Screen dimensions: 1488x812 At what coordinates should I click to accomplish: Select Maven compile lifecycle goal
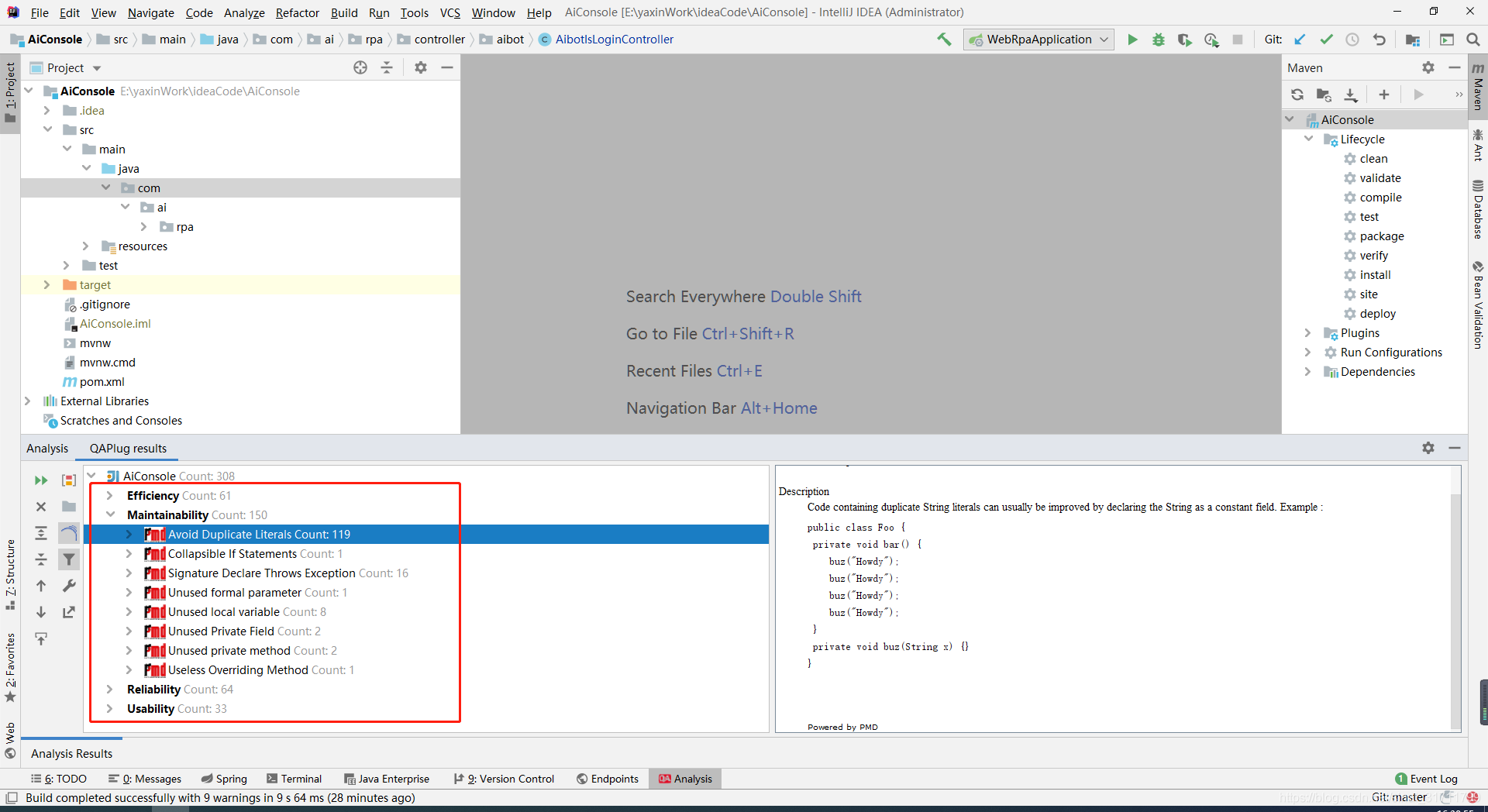coord(1380,198)
